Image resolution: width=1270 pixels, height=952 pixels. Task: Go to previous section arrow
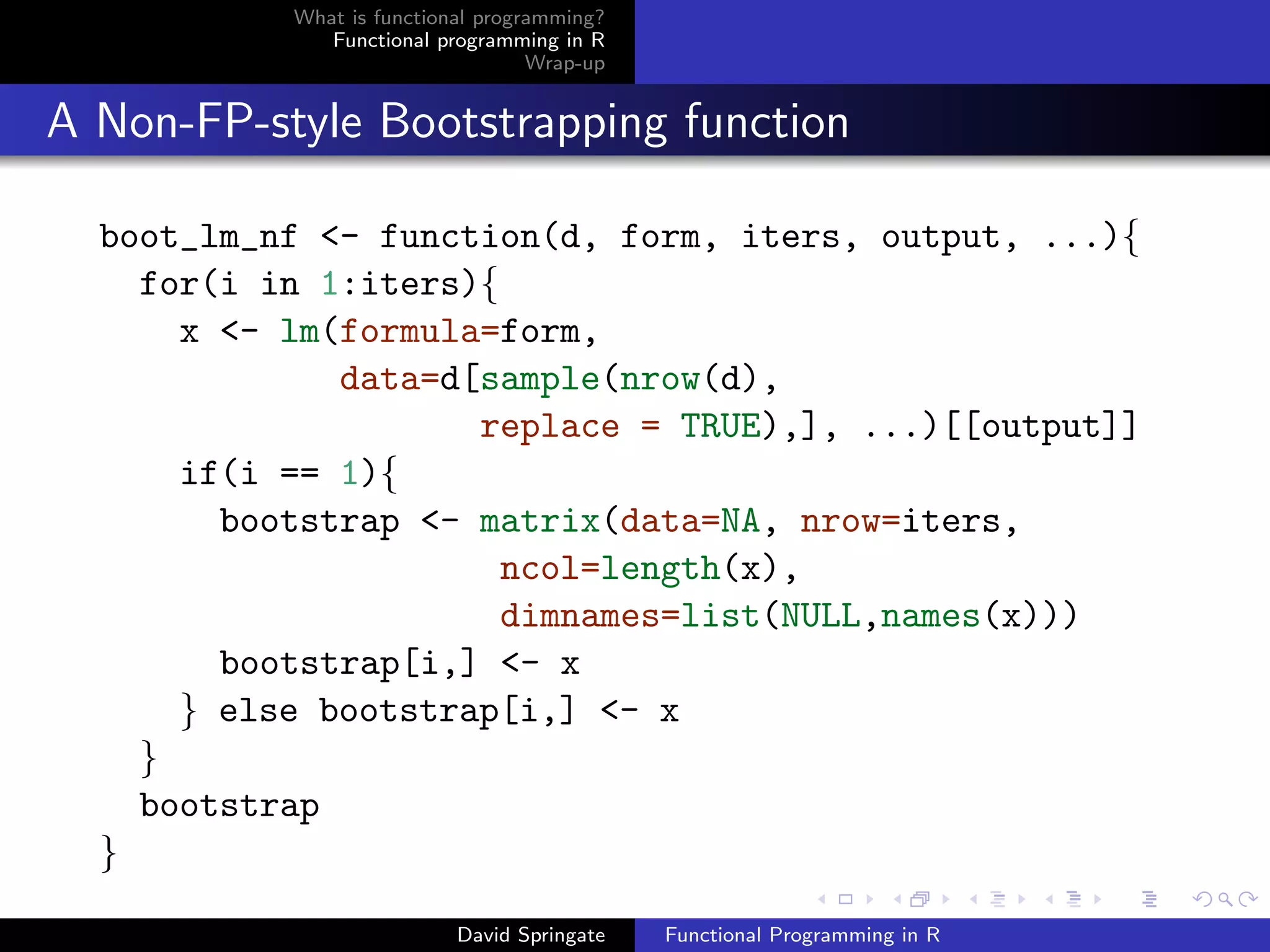coord(1049,899)
